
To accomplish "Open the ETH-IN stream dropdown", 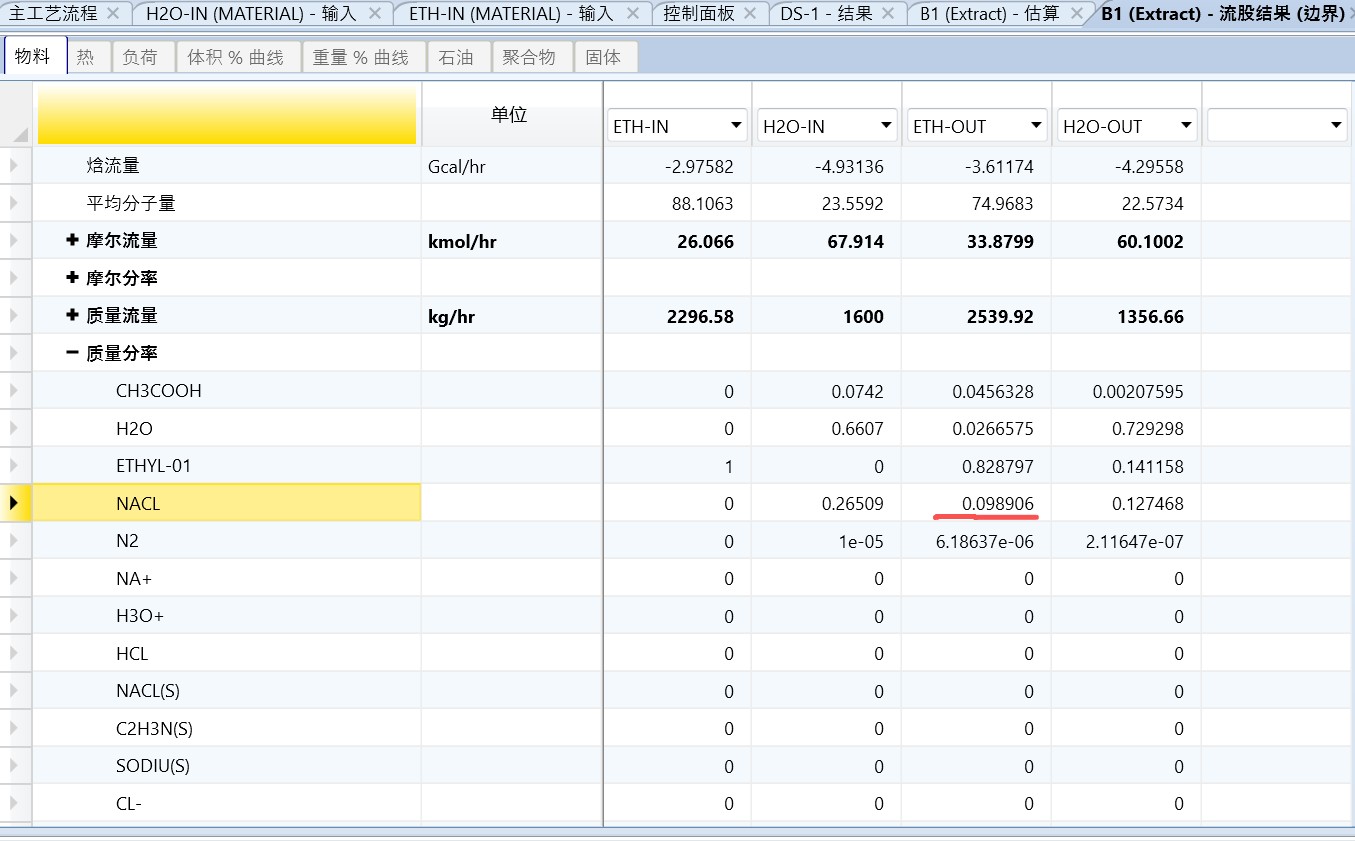I will click(x=736, y=126).
